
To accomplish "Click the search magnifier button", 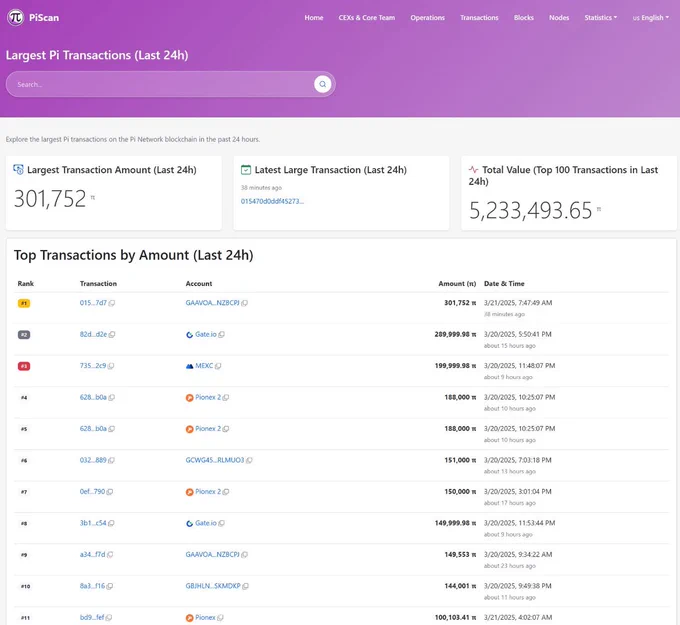I will tap(323, 84).
